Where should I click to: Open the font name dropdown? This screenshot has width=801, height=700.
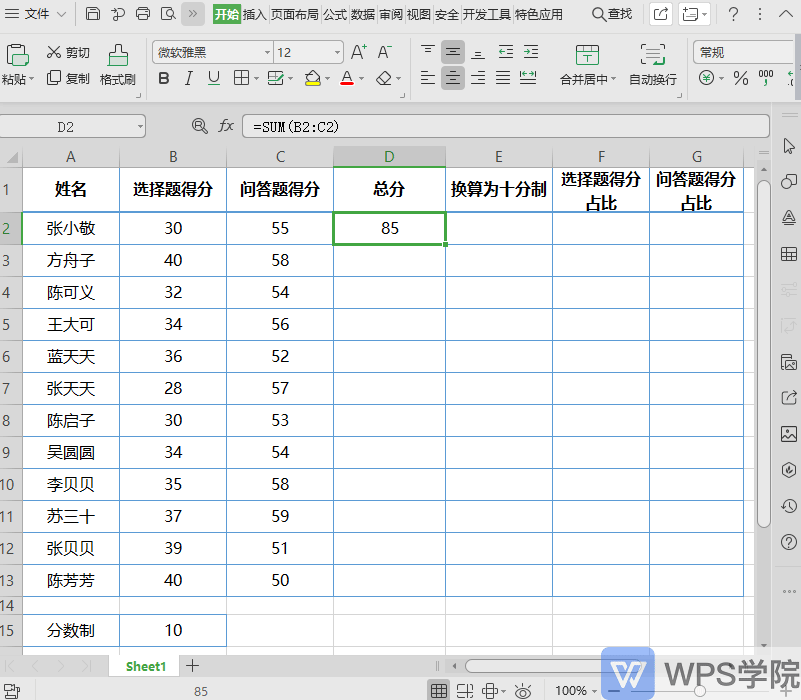268,51
